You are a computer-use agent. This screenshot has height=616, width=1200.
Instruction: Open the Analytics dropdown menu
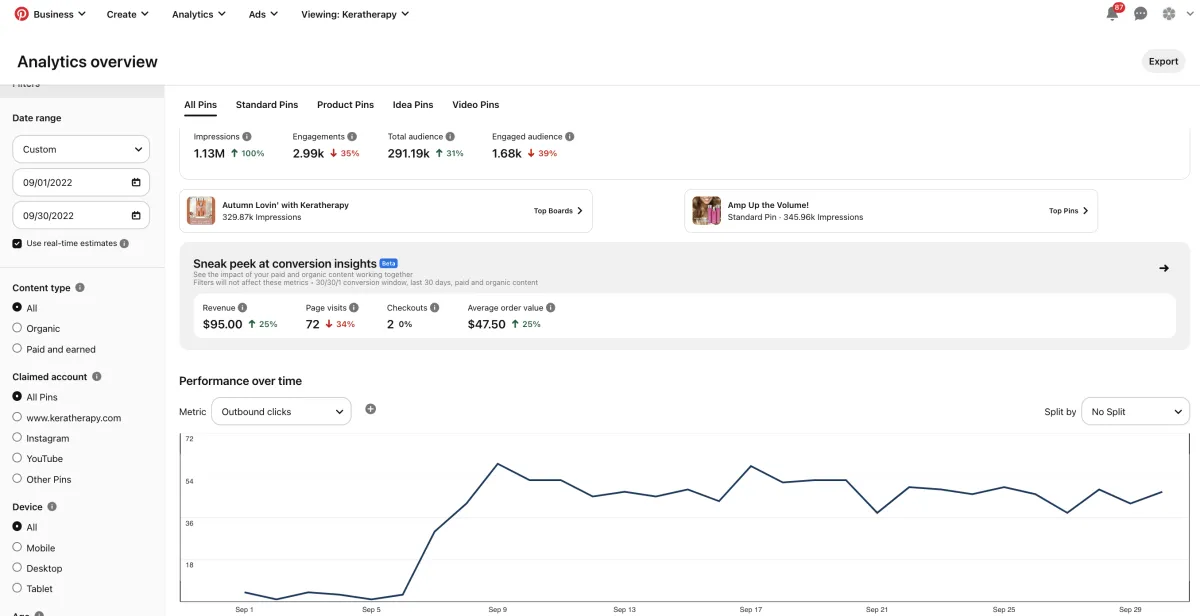click(199, 14)
